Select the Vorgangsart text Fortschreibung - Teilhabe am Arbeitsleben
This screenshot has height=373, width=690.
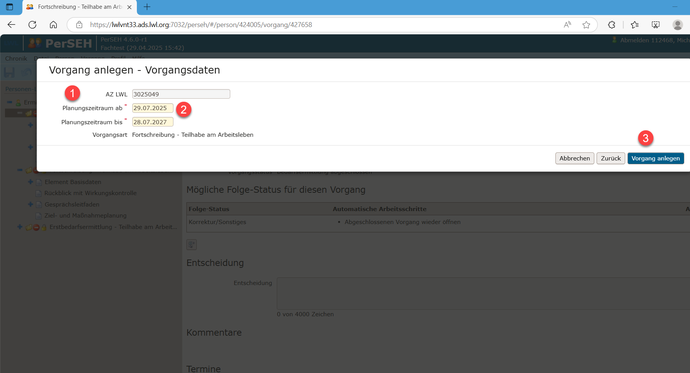tap(193, 135)
